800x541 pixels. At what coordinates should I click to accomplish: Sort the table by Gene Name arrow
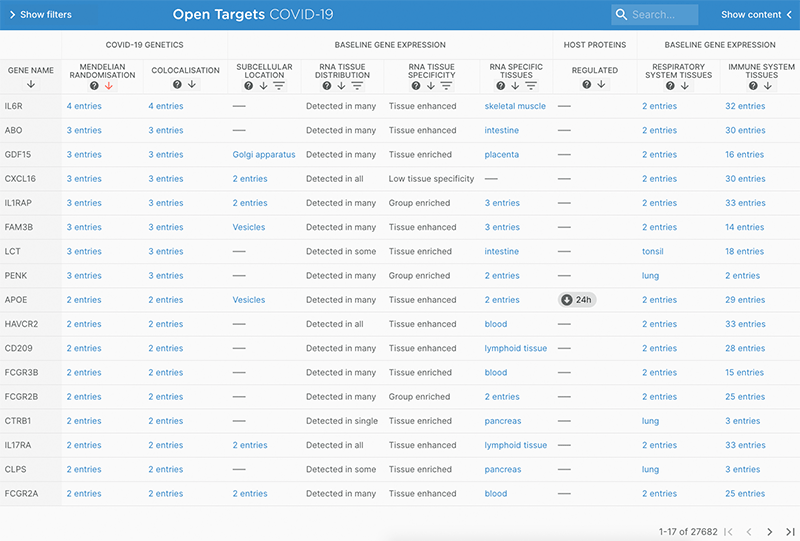(31, 84)
